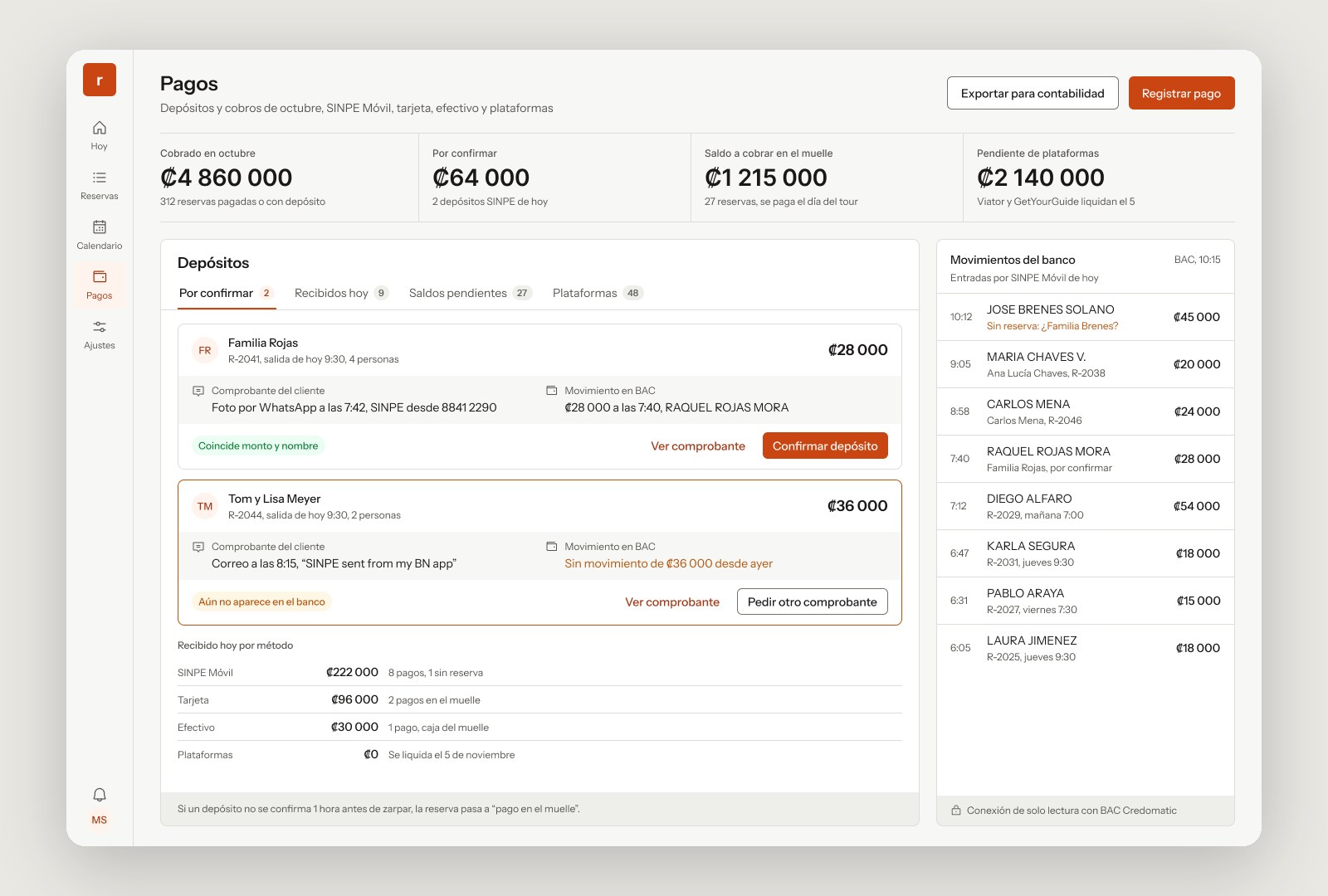Open the Saldos pendientes tab
The height and width of the screenshot is (896, 1328).
coord(470,293)
